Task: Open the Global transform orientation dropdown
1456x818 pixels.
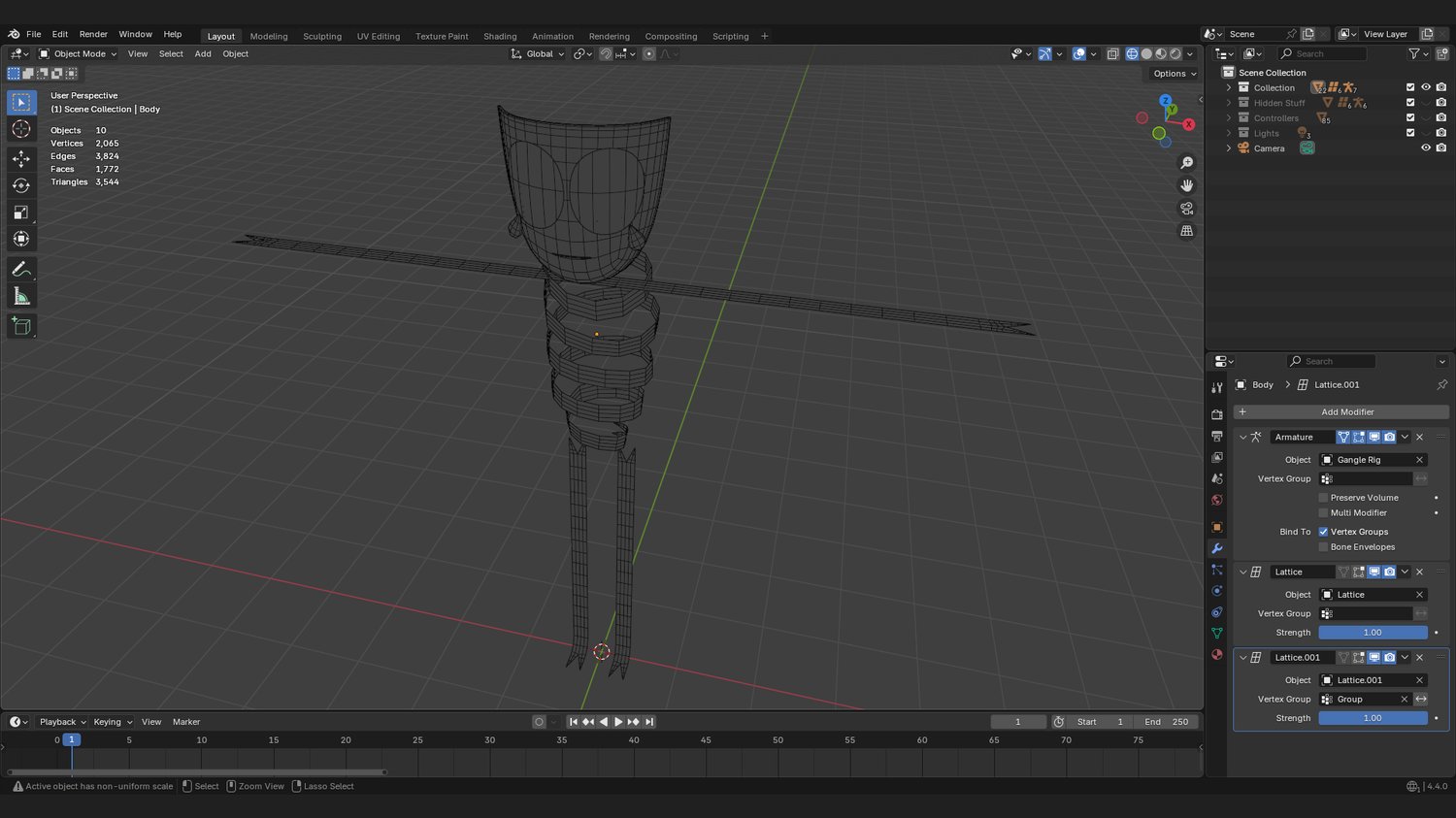Action: (537, 54)
